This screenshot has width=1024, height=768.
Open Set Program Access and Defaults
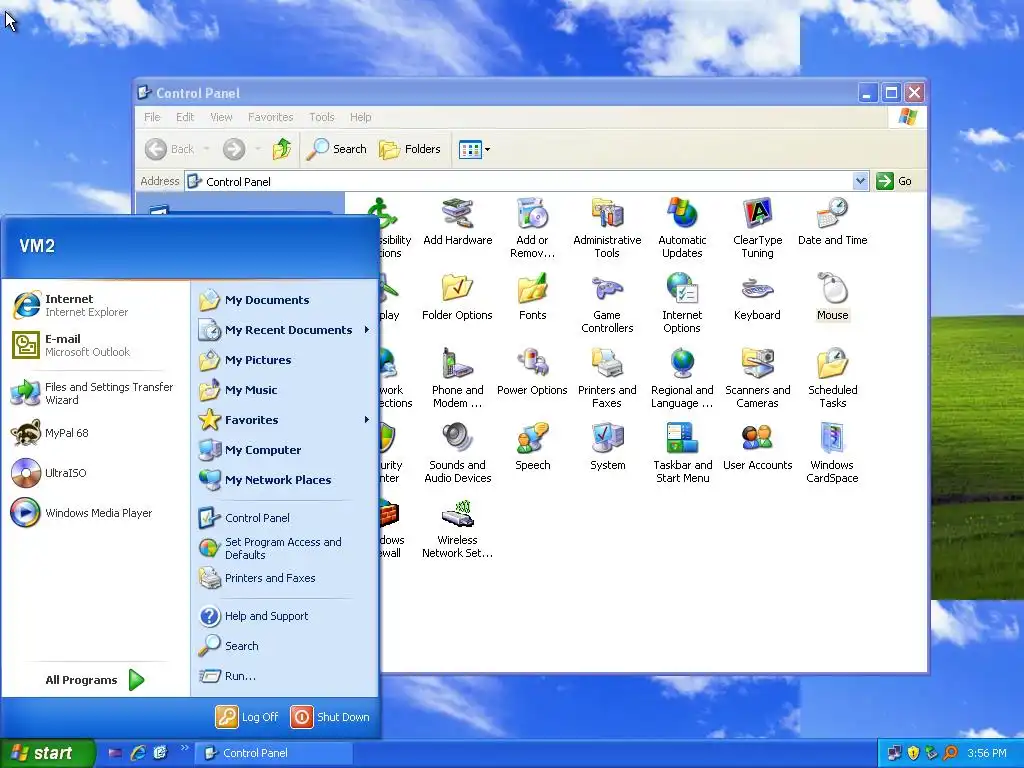coord(285,548)
